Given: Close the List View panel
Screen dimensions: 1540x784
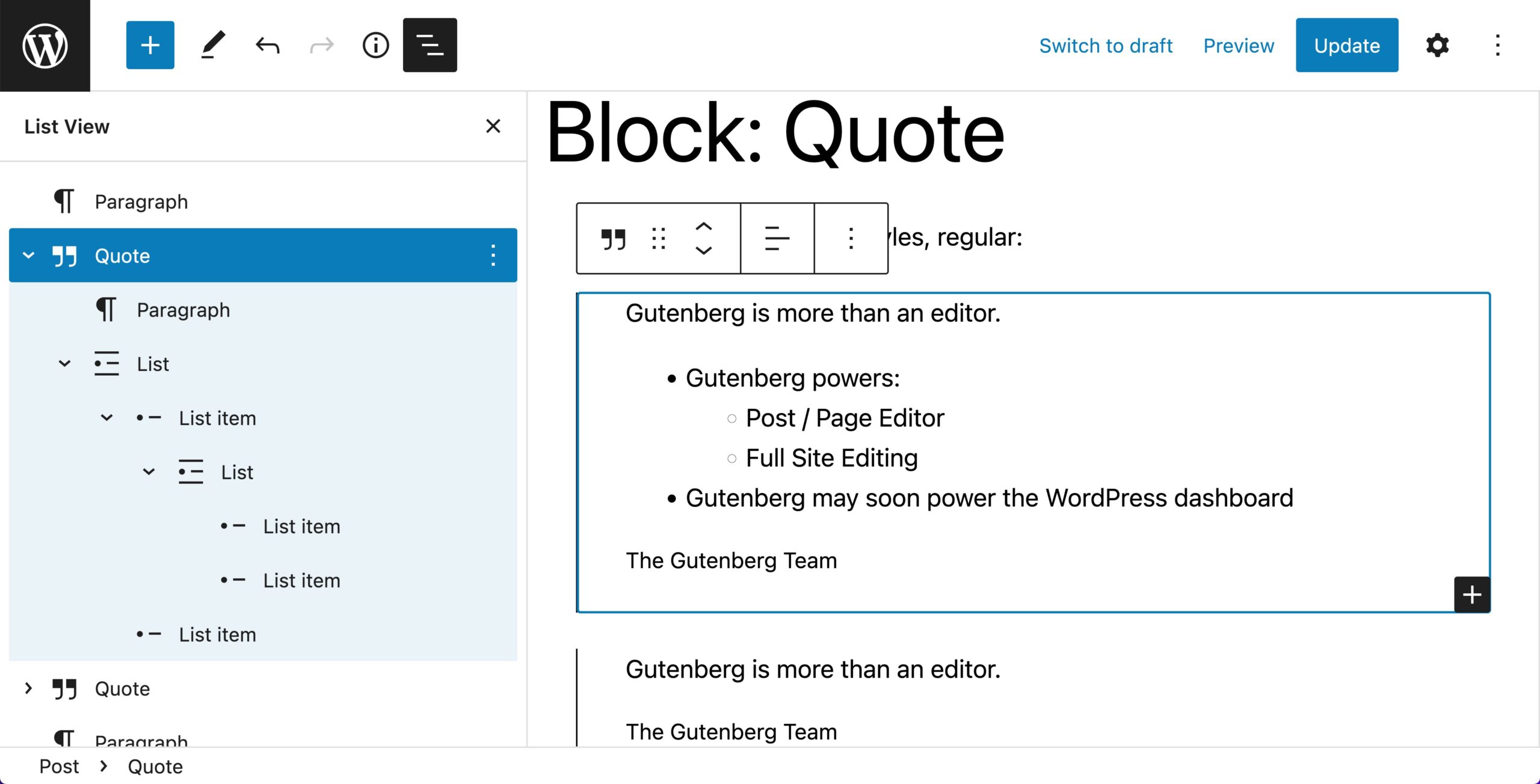Looking at the screenshot, I should coord(493,126).
